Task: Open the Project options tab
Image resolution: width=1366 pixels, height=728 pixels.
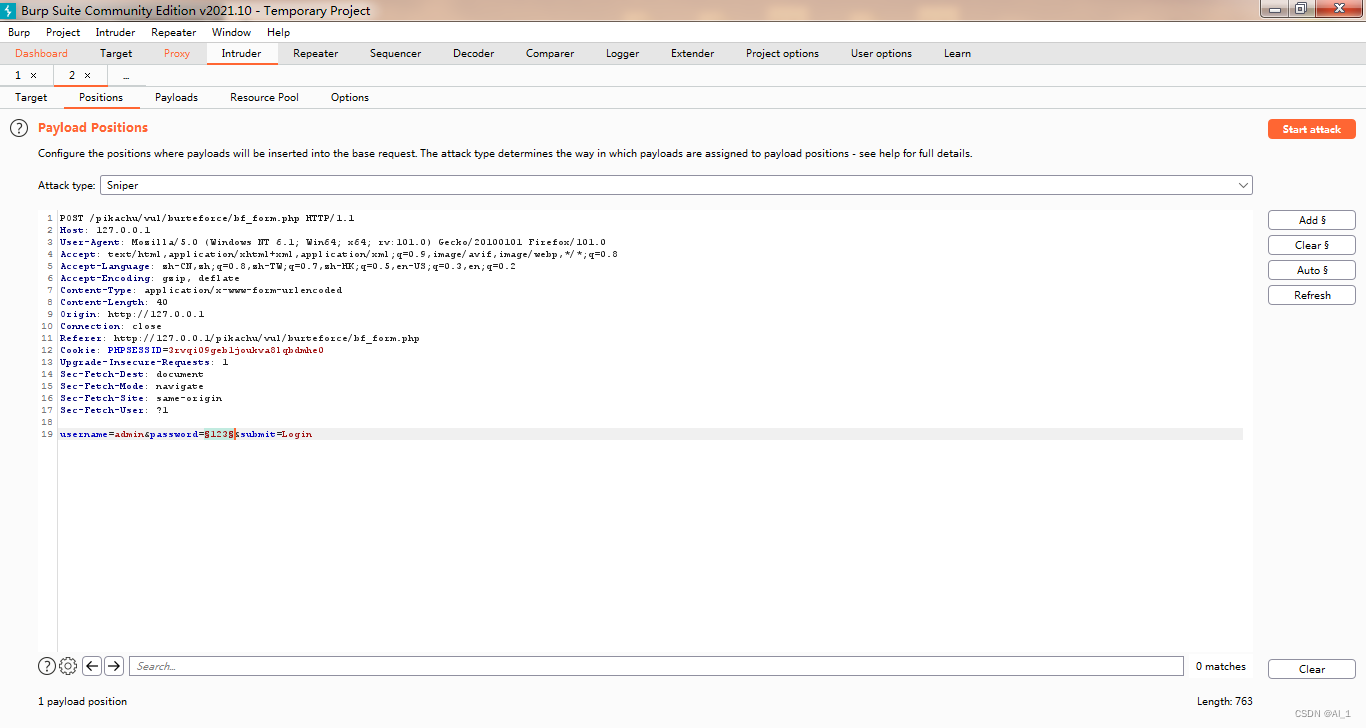Action: (782, 54)
